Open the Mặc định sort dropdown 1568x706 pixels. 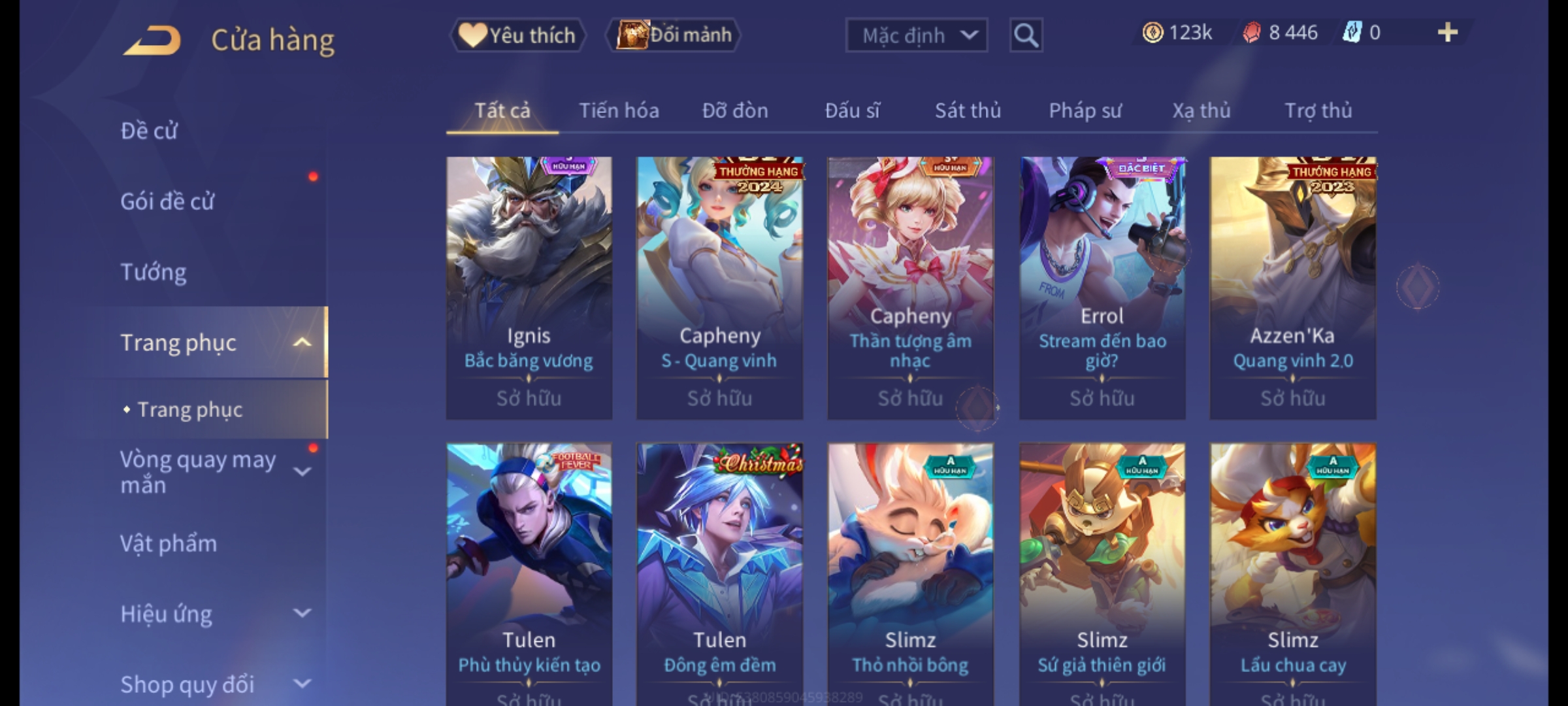point(916,35)
